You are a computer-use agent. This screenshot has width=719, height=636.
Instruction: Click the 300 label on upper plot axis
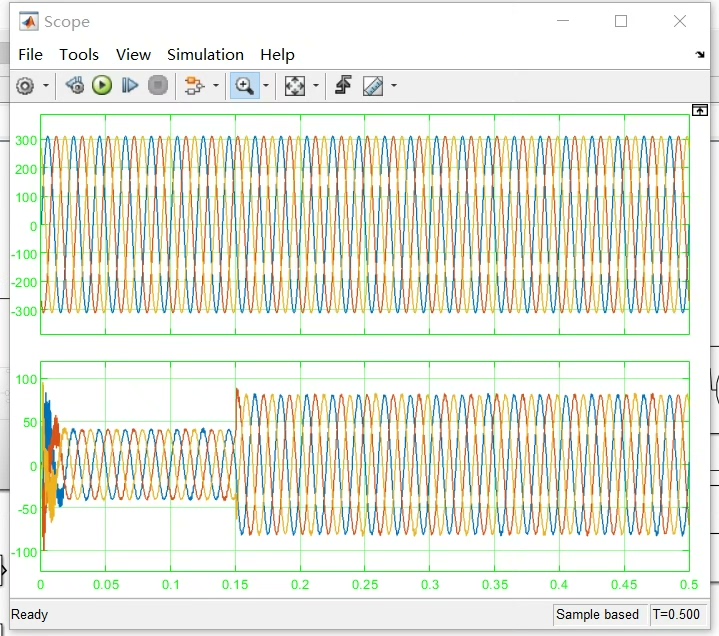tap(26, 141)
